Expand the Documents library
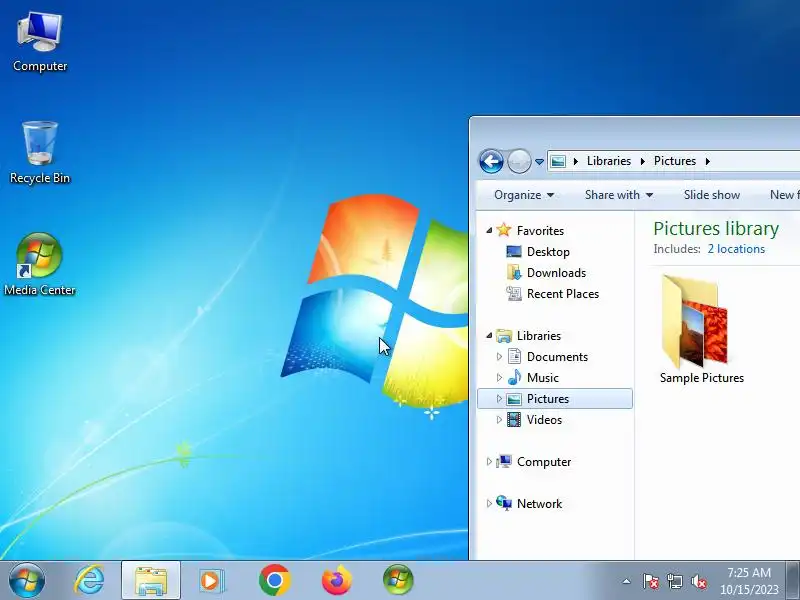800x600 pixels. coord(499,357)
